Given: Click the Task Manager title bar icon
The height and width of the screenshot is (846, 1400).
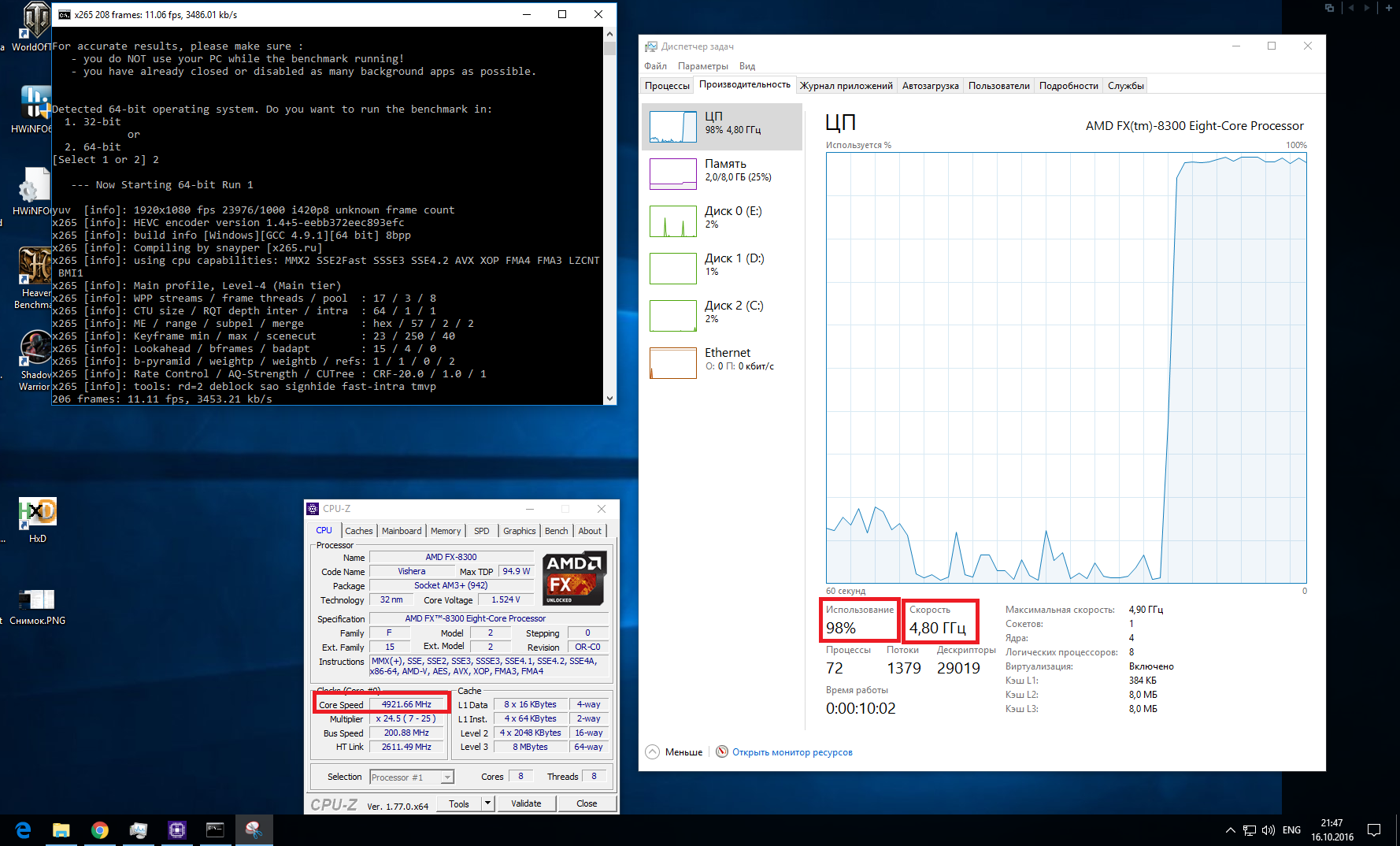Looking at the screenshot, I should click(650, 46).
